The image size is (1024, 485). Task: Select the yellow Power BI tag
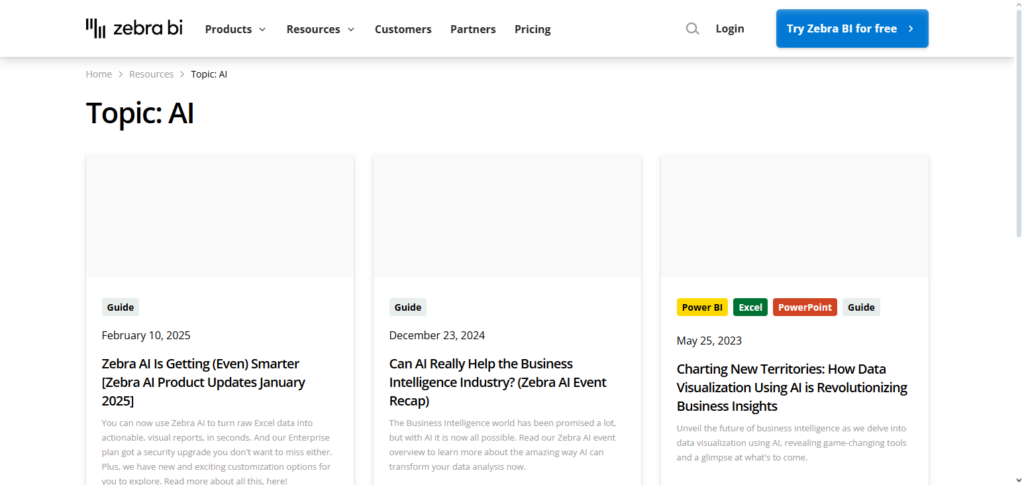pos(702,307)
